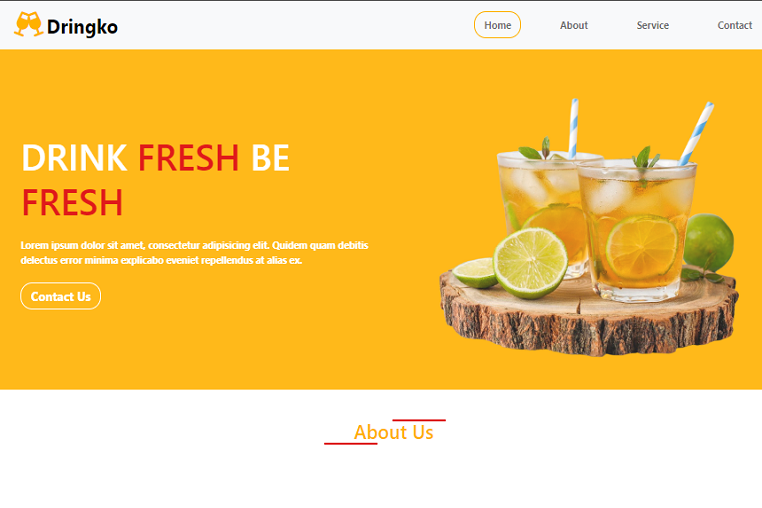The height and width of the screenshot is (508, 762).
Task: Click the lemonade drinks hero image
Action: pyautogui.click(x=589, y=227)
